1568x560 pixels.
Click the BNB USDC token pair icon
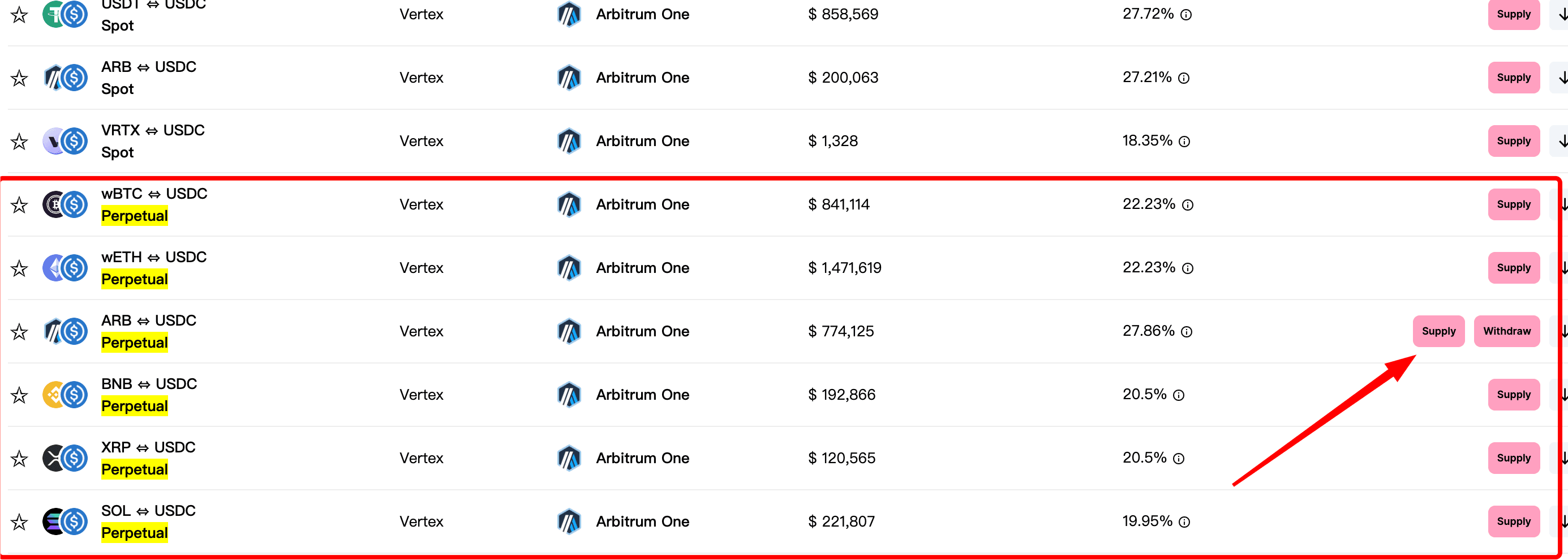pyautogui.click(x=65, y=395)
